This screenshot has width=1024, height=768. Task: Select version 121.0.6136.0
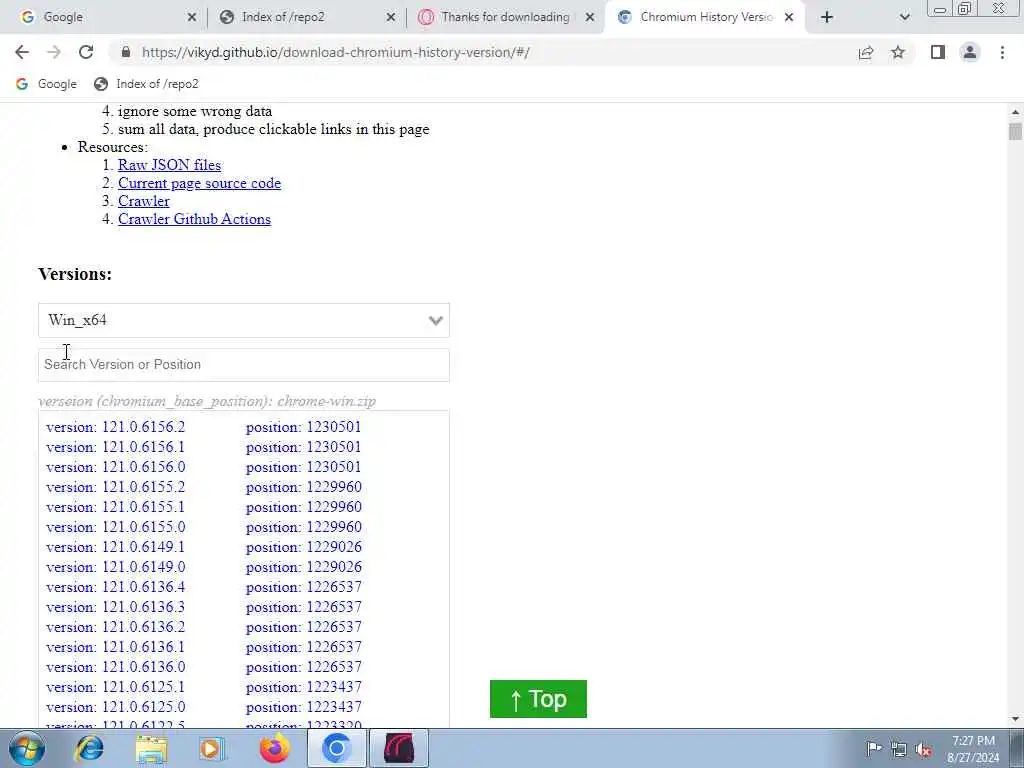(116, 667)
